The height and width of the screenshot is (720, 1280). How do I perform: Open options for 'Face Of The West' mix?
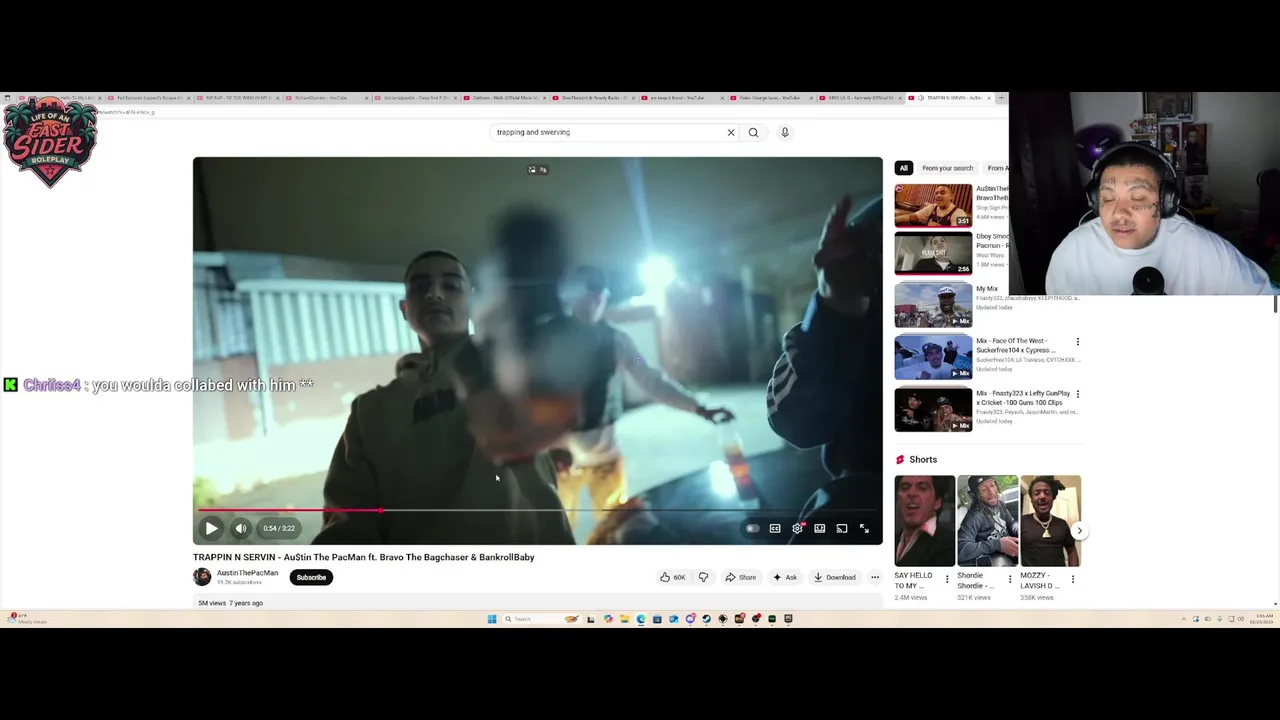pyautogui.click(x=1077, y=342)
